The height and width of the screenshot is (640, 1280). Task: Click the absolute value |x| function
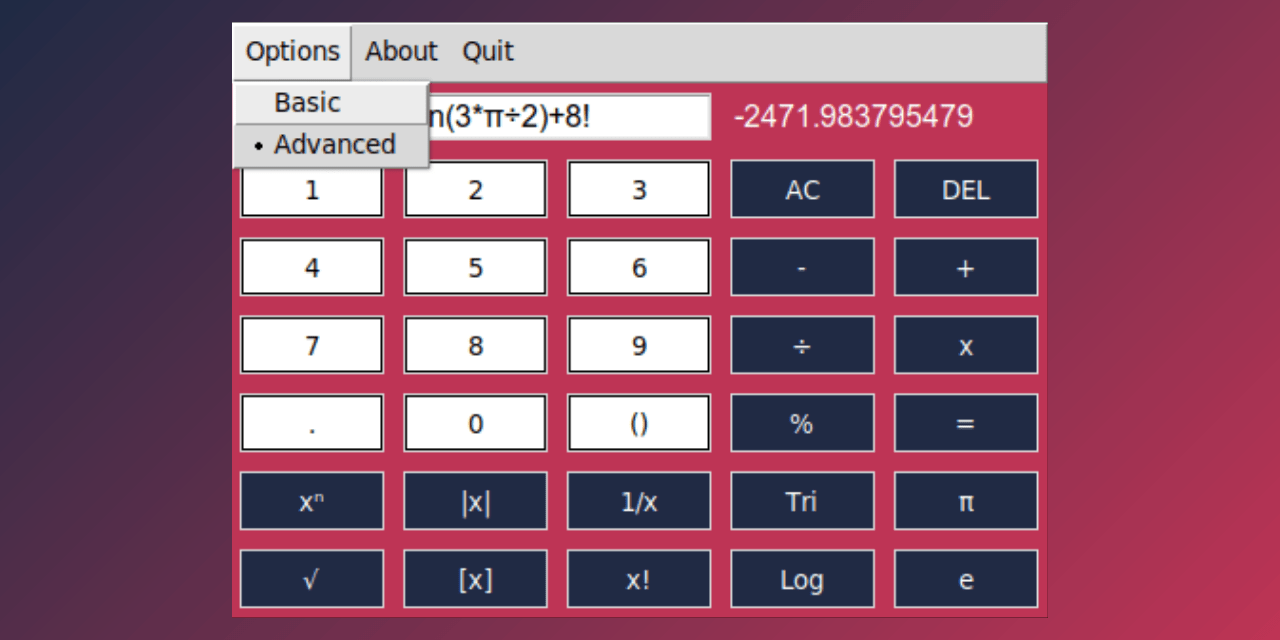(475, 501)
